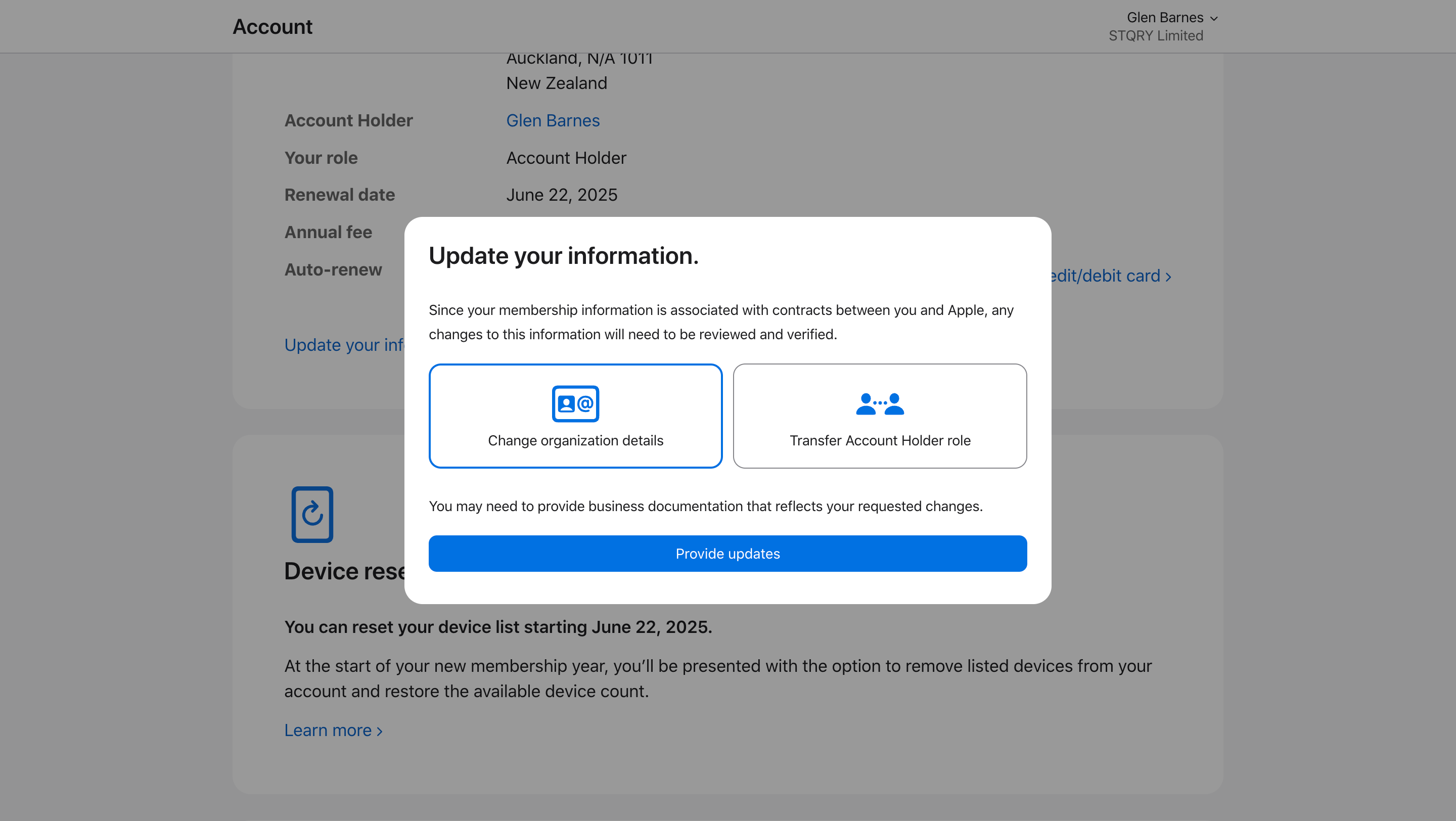Click the Transfer Account Holder role label

[x=880, y=441]
